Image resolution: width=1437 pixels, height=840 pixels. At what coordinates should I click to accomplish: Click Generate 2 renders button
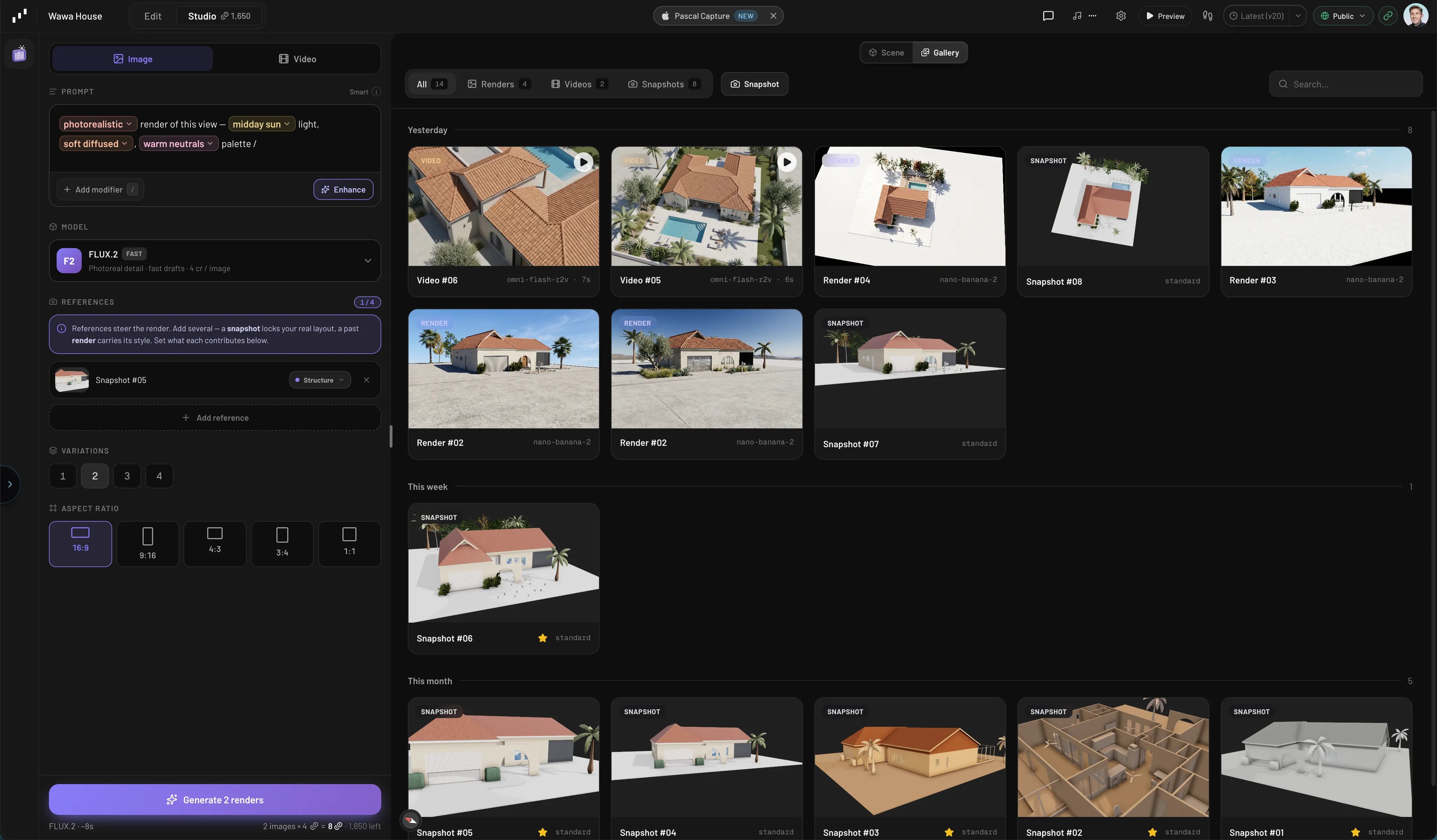215,800
